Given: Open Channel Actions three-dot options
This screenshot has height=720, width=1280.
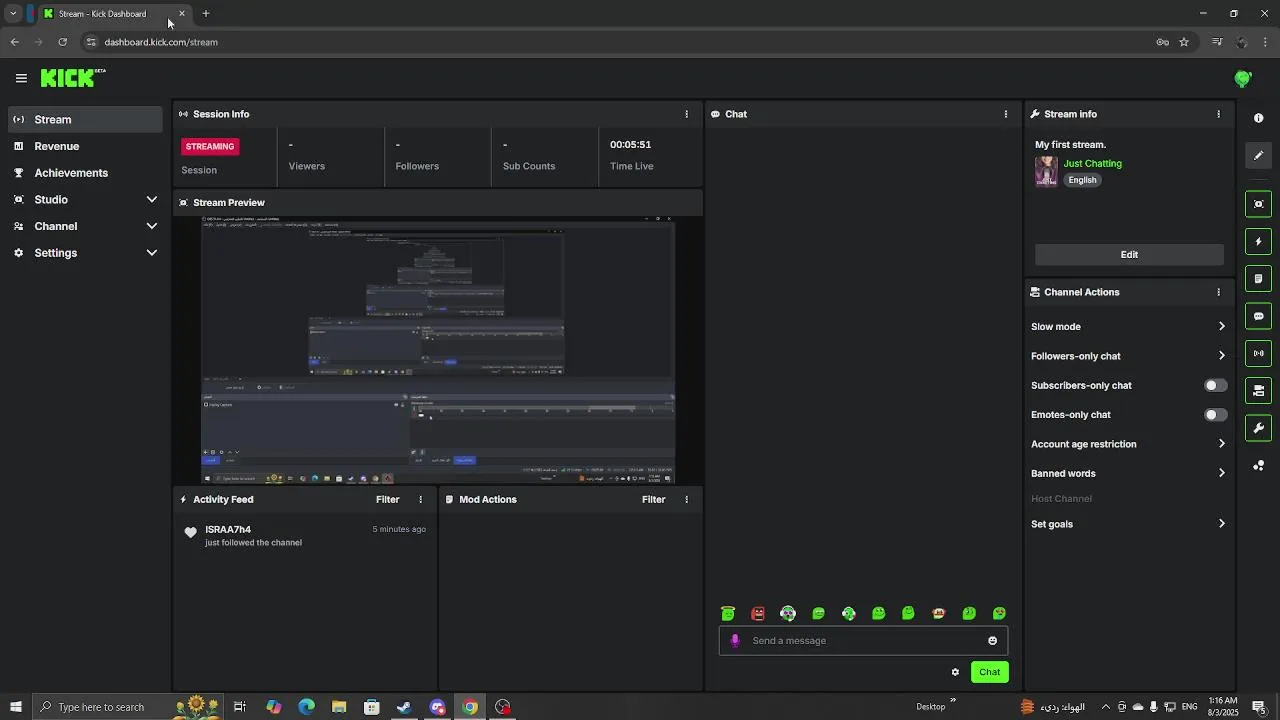Looking at the screenshot, I should (1218, 292).
